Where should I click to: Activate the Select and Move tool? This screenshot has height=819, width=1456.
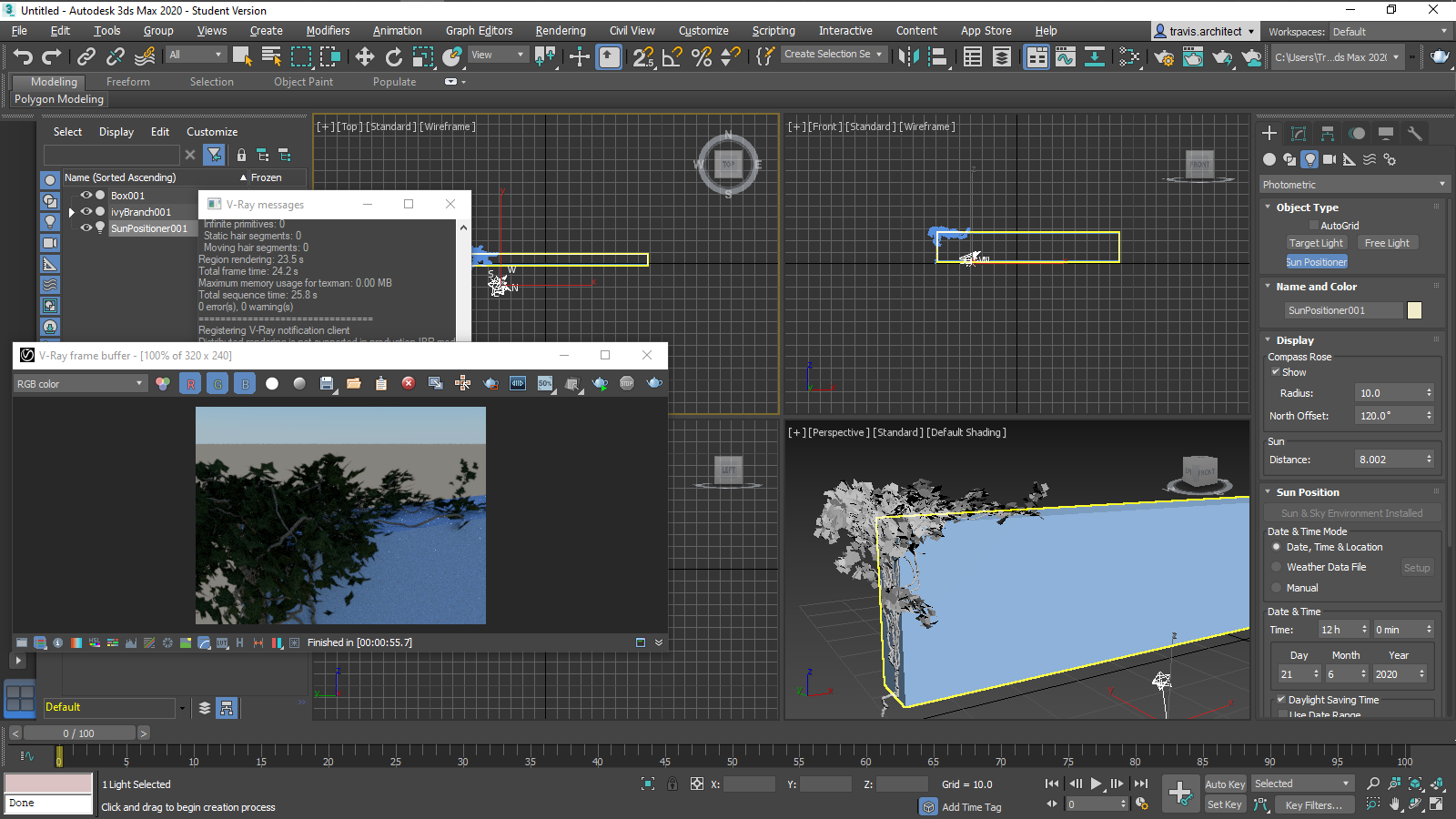click(364, 56)
